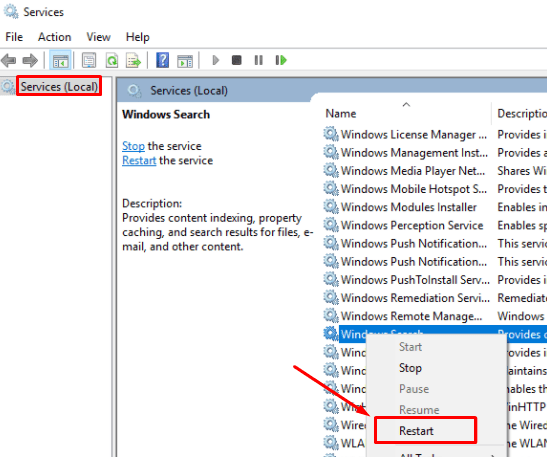Image resolution: width=547 pixels, height=457 pixels.
Task: Click gear icon of WLA service row
Action: tap(331, 442)
